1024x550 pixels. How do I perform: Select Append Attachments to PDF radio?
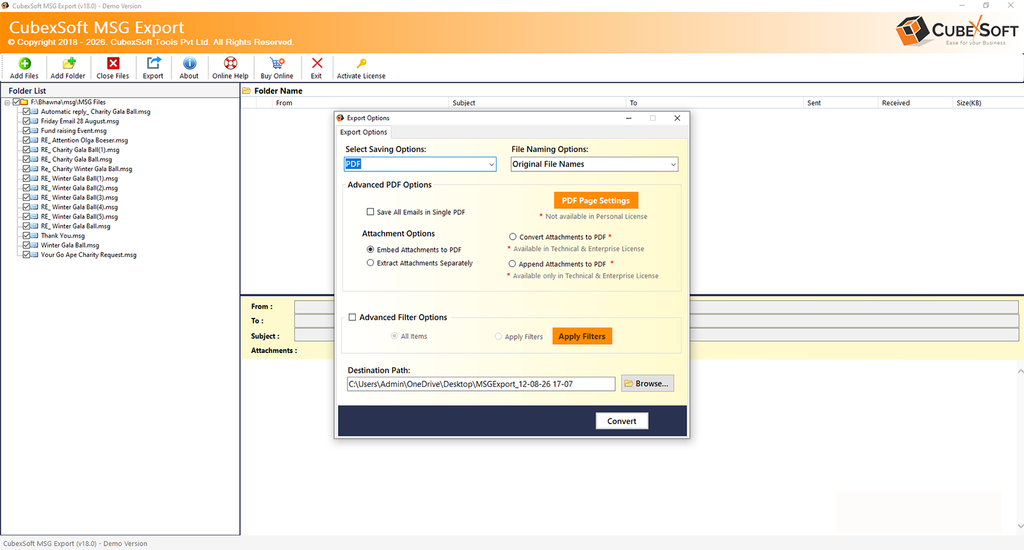point(513,264)
